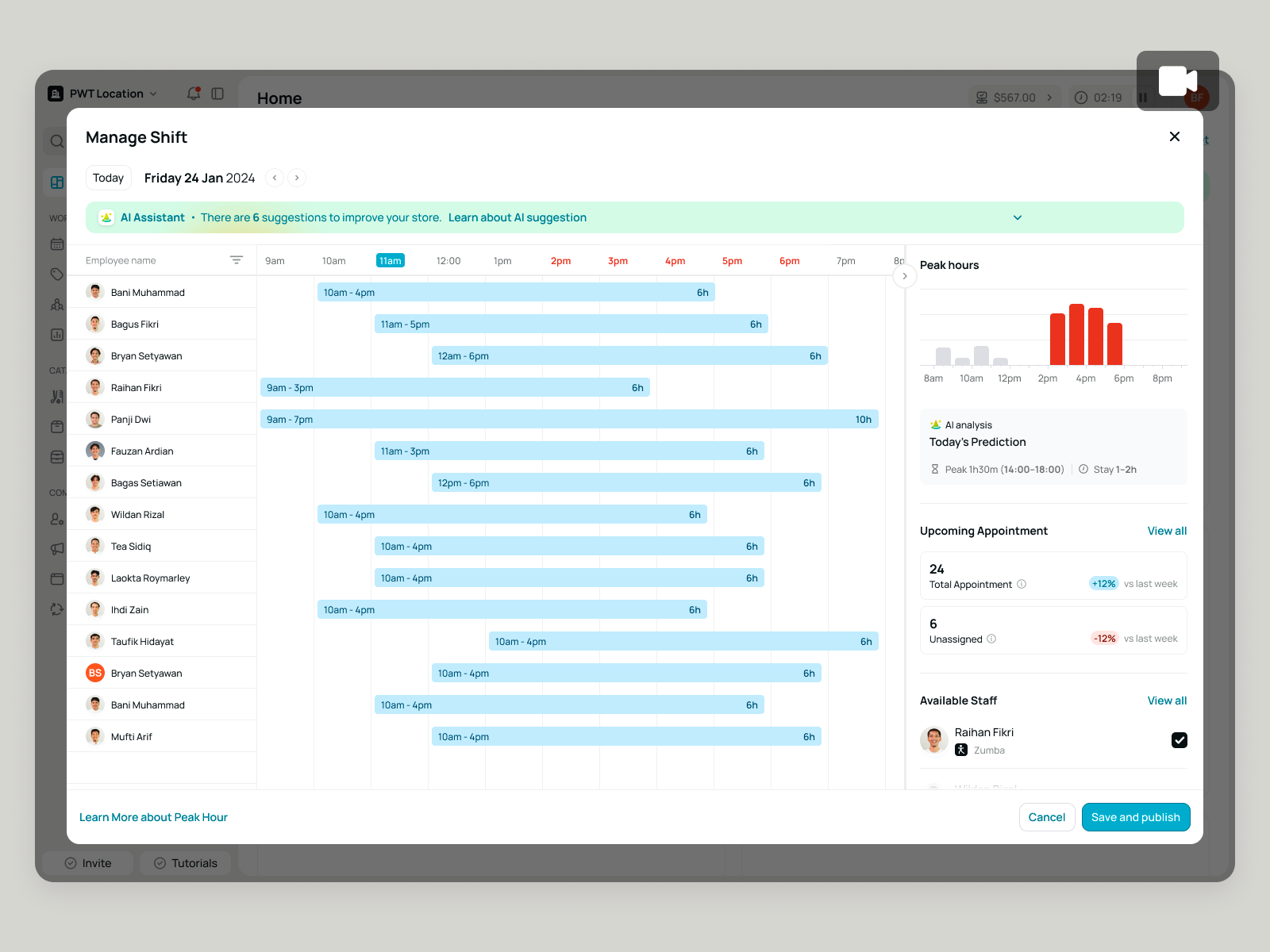
Task: Click the info icon beside Unassigned
Action: click(x=991, y=639)
